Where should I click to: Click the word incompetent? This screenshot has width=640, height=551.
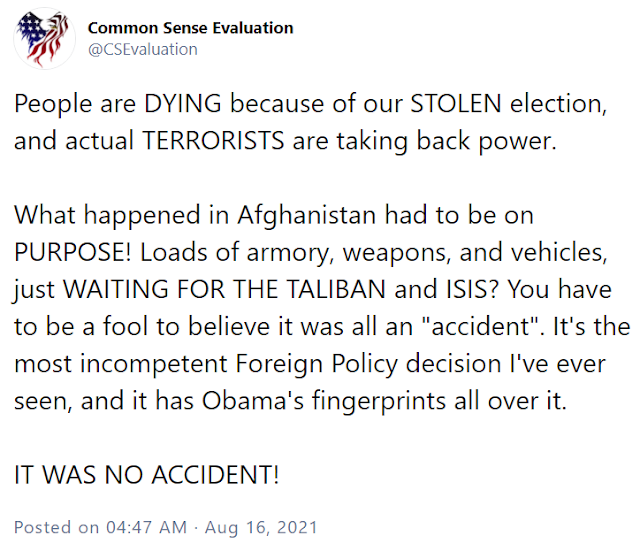(x=153, y=364)
